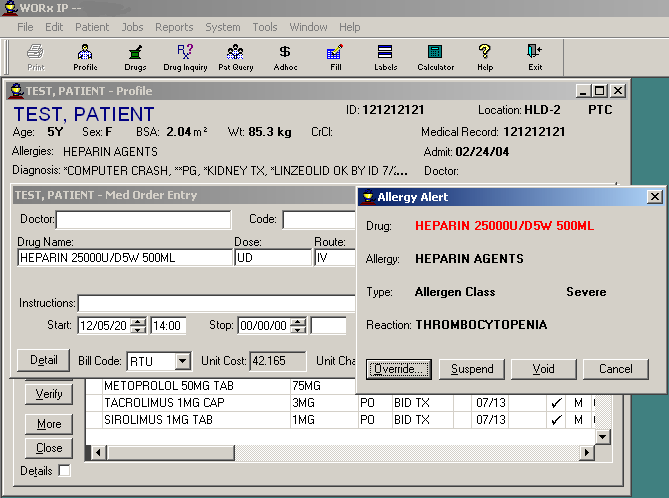Expand the Bill Code RTU dropdown
669x498 pixels.
pos(182,361)
